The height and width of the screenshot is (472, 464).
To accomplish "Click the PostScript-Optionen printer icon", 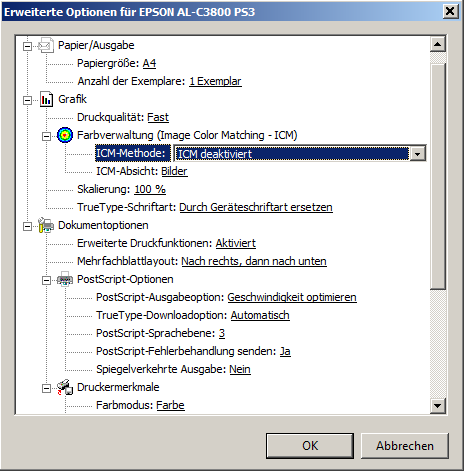I will (65, 279).
